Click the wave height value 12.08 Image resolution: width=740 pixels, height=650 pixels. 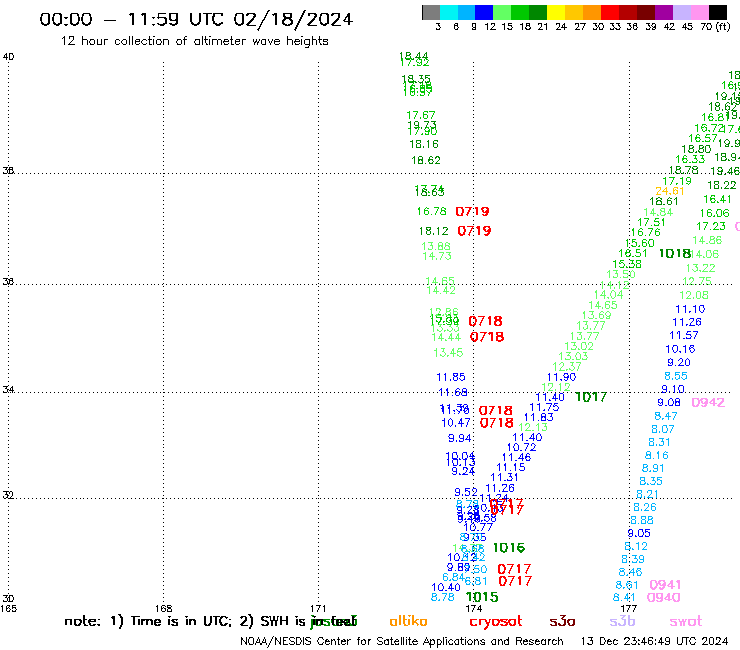(x=694, y=295)
